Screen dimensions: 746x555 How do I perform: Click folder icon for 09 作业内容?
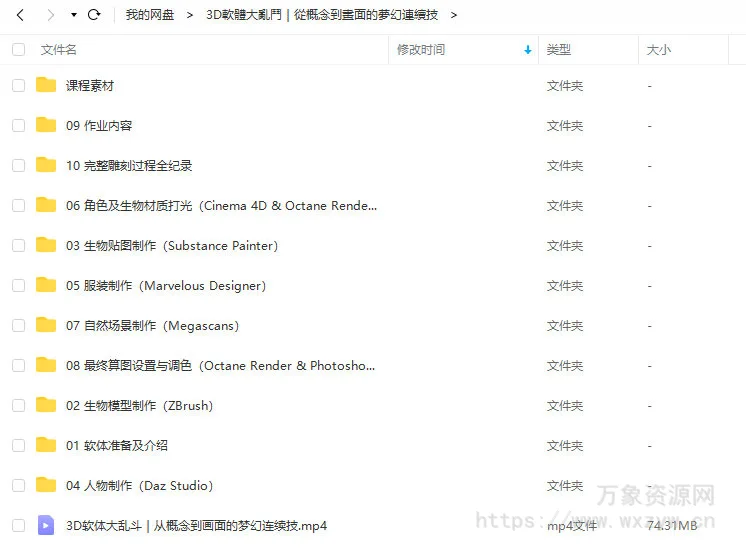[x=46, y=125]
